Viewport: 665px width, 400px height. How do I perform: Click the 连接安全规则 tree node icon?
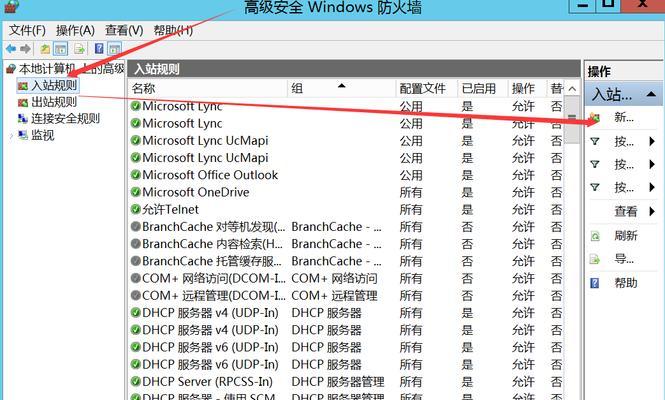click(23, 119)
